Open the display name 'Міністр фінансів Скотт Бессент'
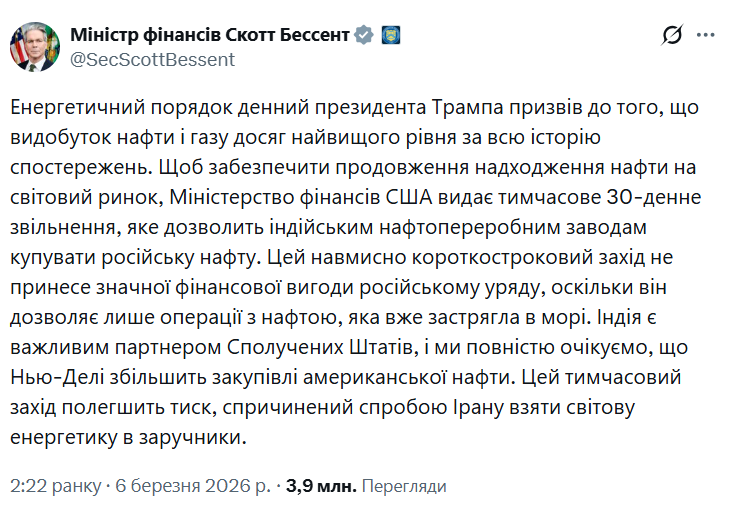The height and width of the screenshot is (520, 733). (x=210, y=35)
